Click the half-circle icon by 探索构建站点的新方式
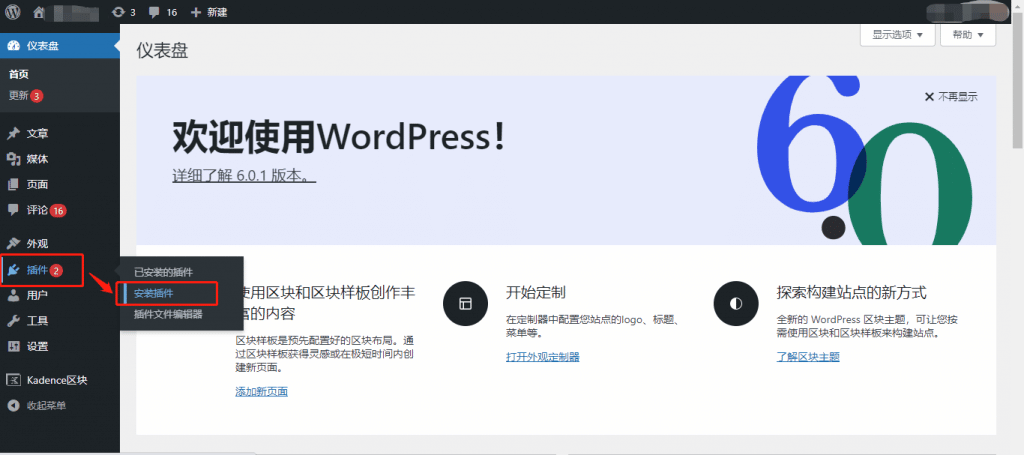This screenshot has height=455, width=1024. point(736,304)
